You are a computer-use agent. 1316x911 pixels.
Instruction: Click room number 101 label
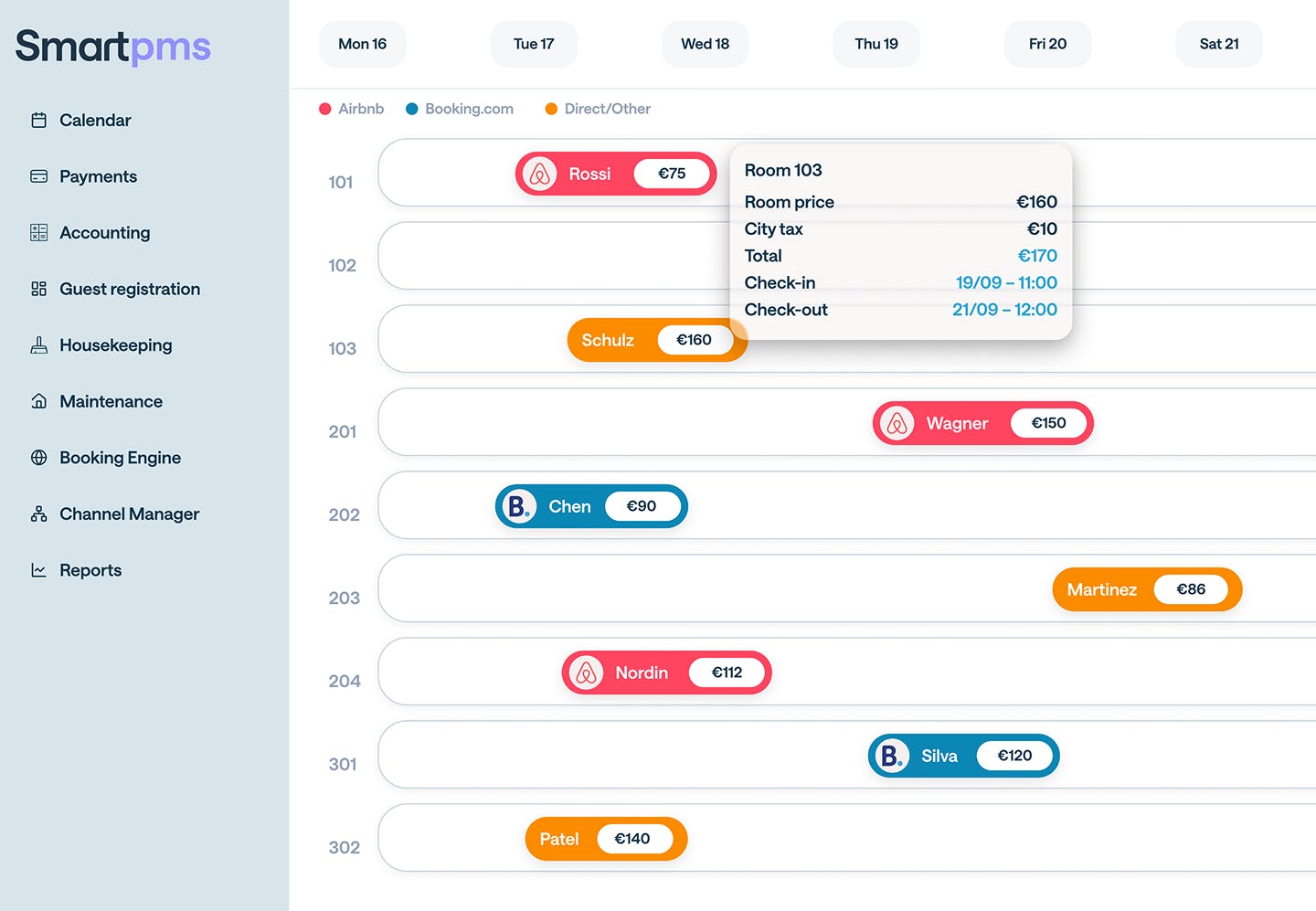(x=341, y=183)
